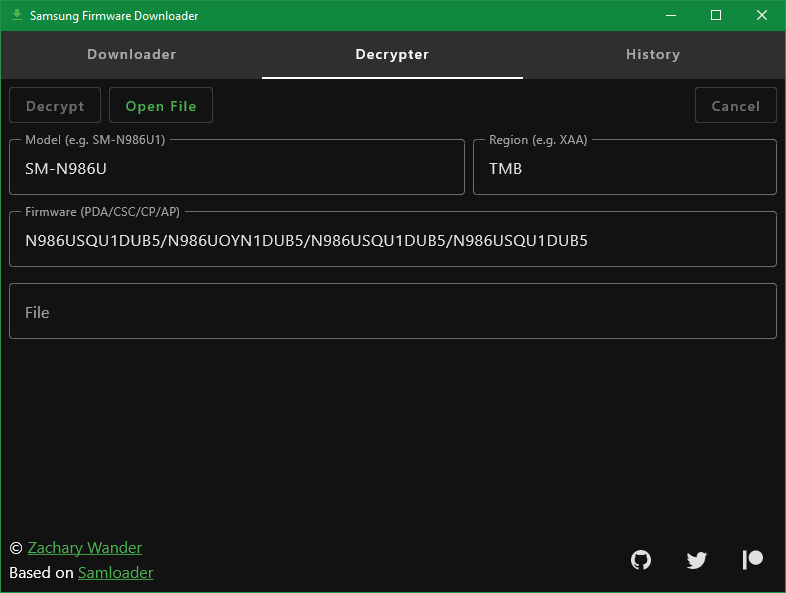Viewport: 786px width, 593px height.
Task: Click the Samsung Firmware Downloader window title
Action: (114, 16)
